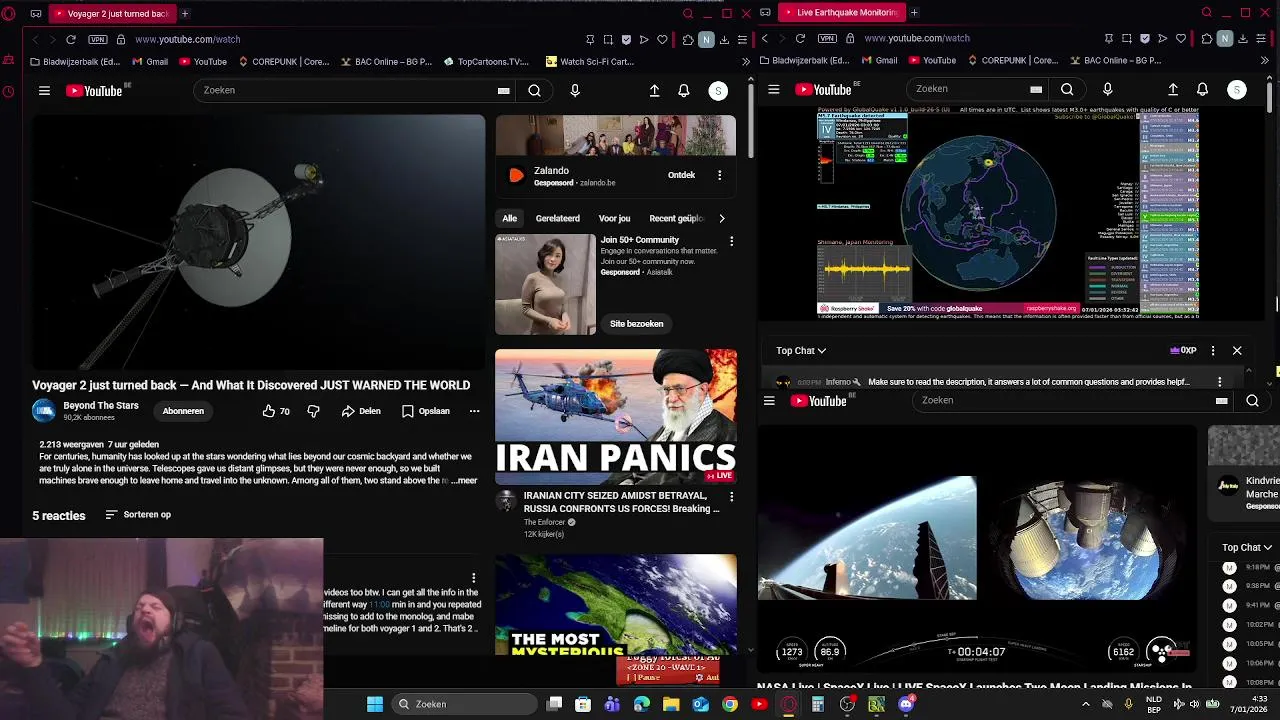Open THE MOST MYSTERIOUS video thumbnail

point(616,605)
